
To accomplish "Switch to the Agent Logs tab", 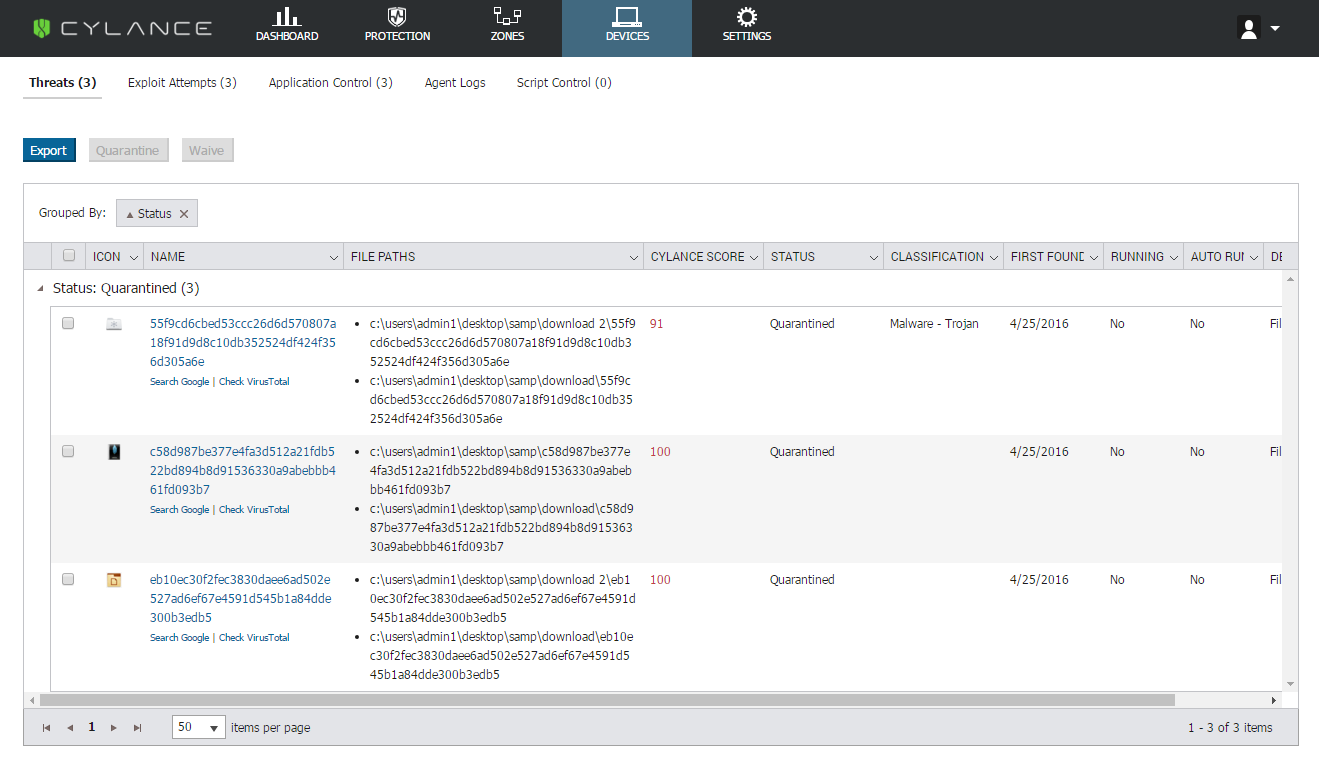I will click(455, 83).
